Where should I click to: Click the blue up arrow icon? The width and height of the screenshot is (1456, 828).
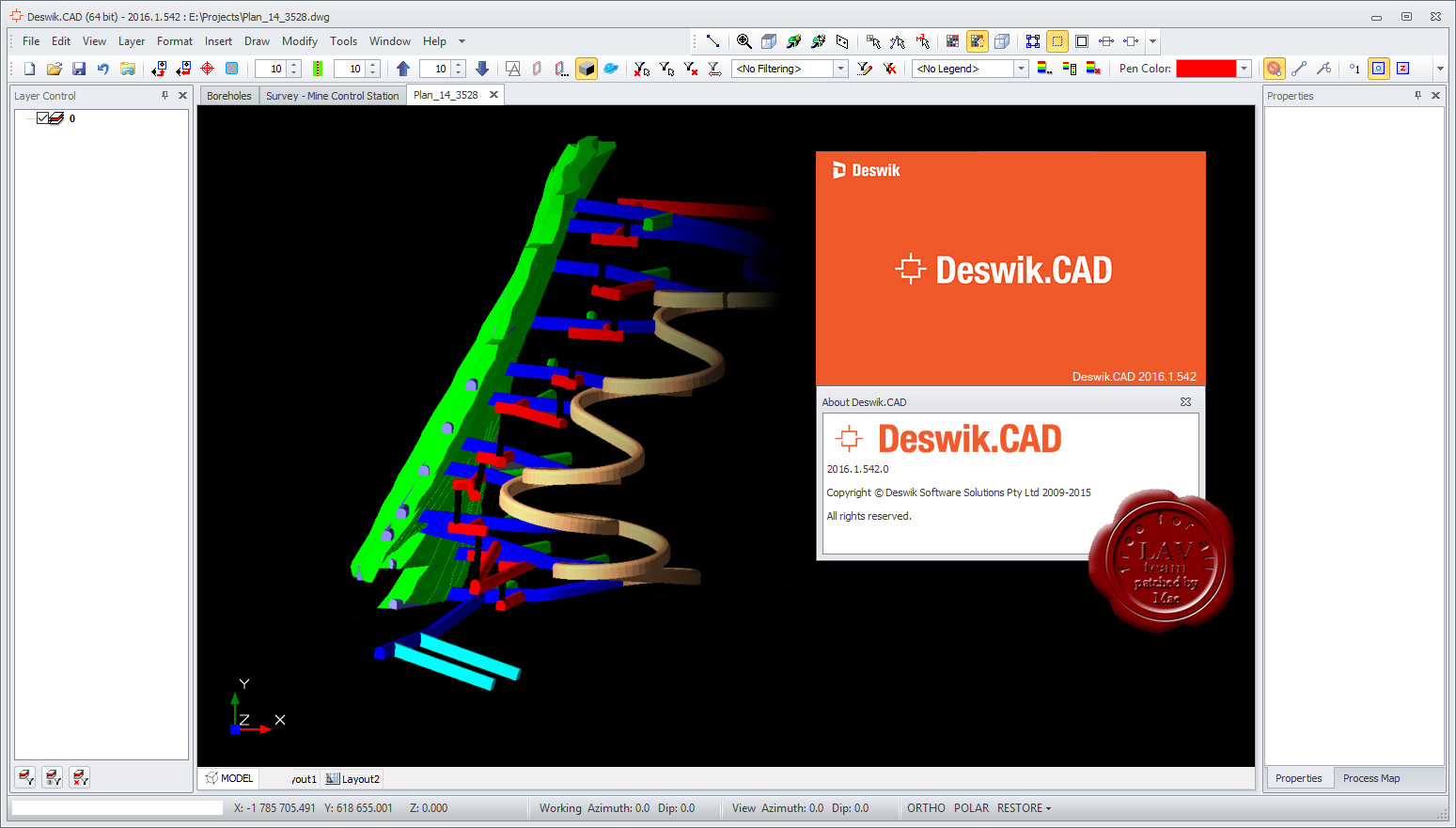[403, 69]
